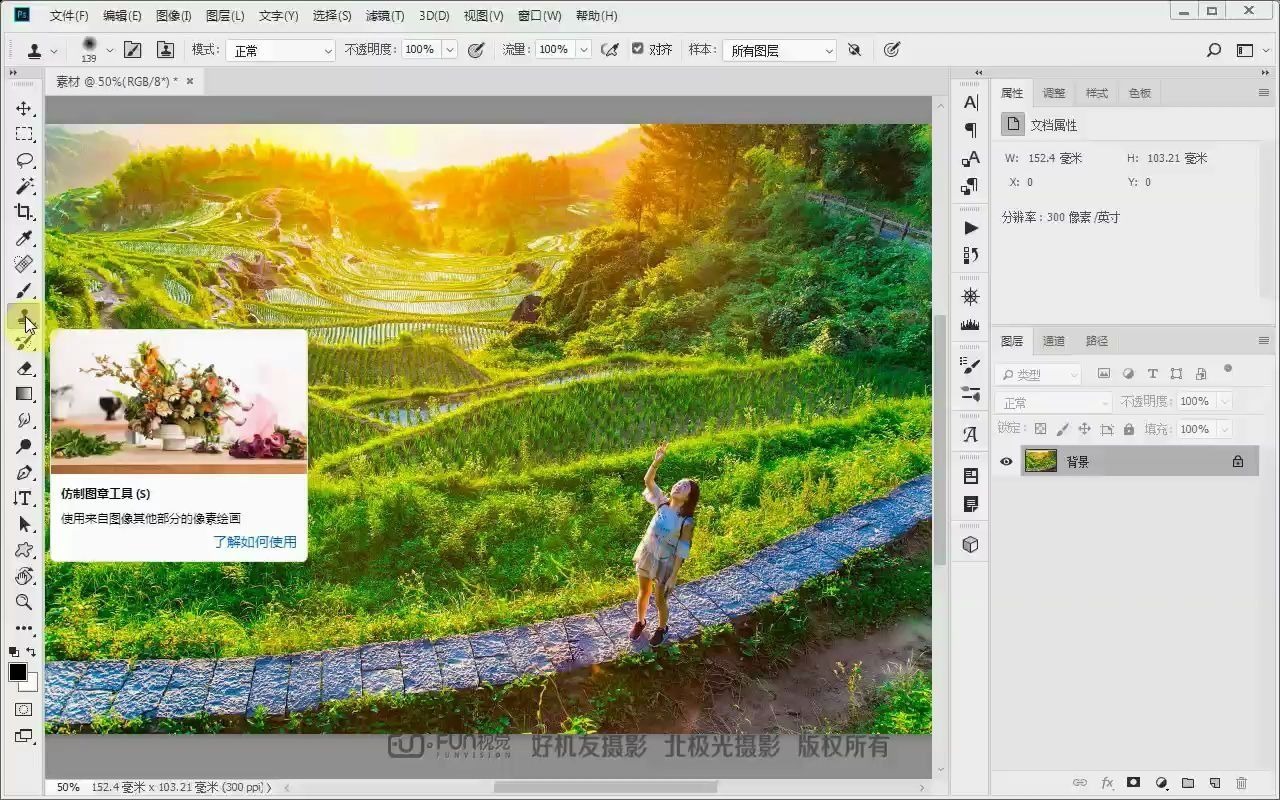This screenshot has height=800, width=1280.
Task: Click the 背景 layer thumbnail
Action: tap(1041, 461)
